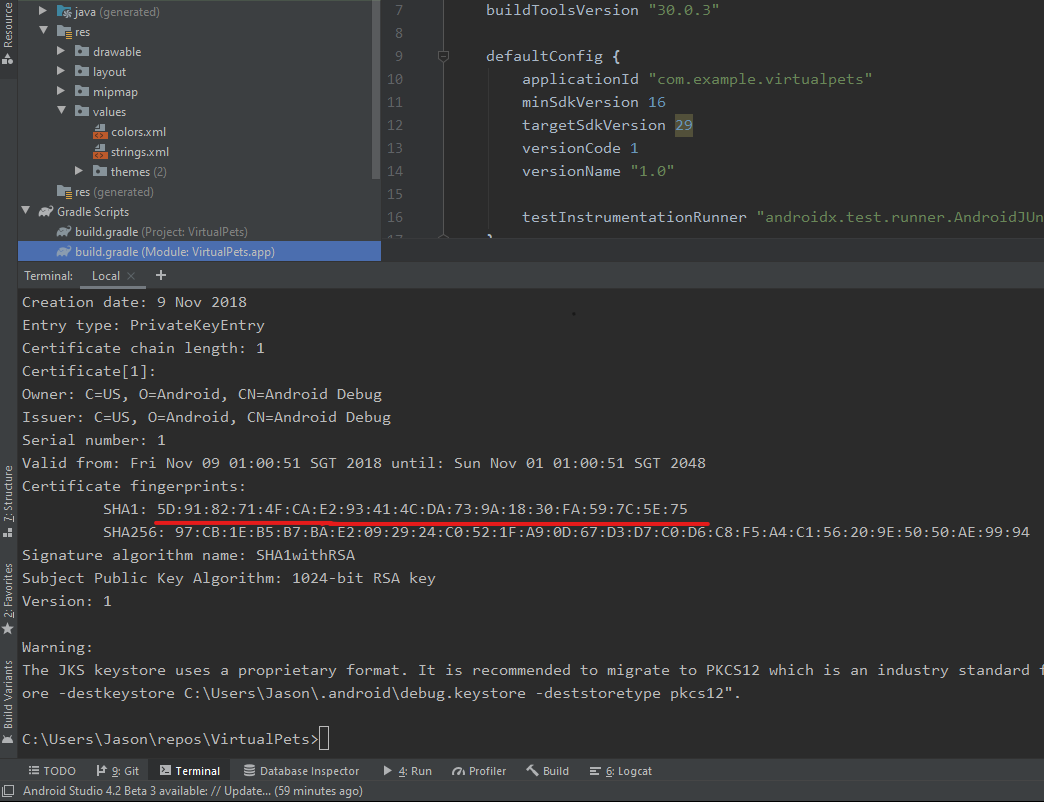
Task: Click the new terminal session plus icon
Action: pyautogui.click(x=161, y=275)
